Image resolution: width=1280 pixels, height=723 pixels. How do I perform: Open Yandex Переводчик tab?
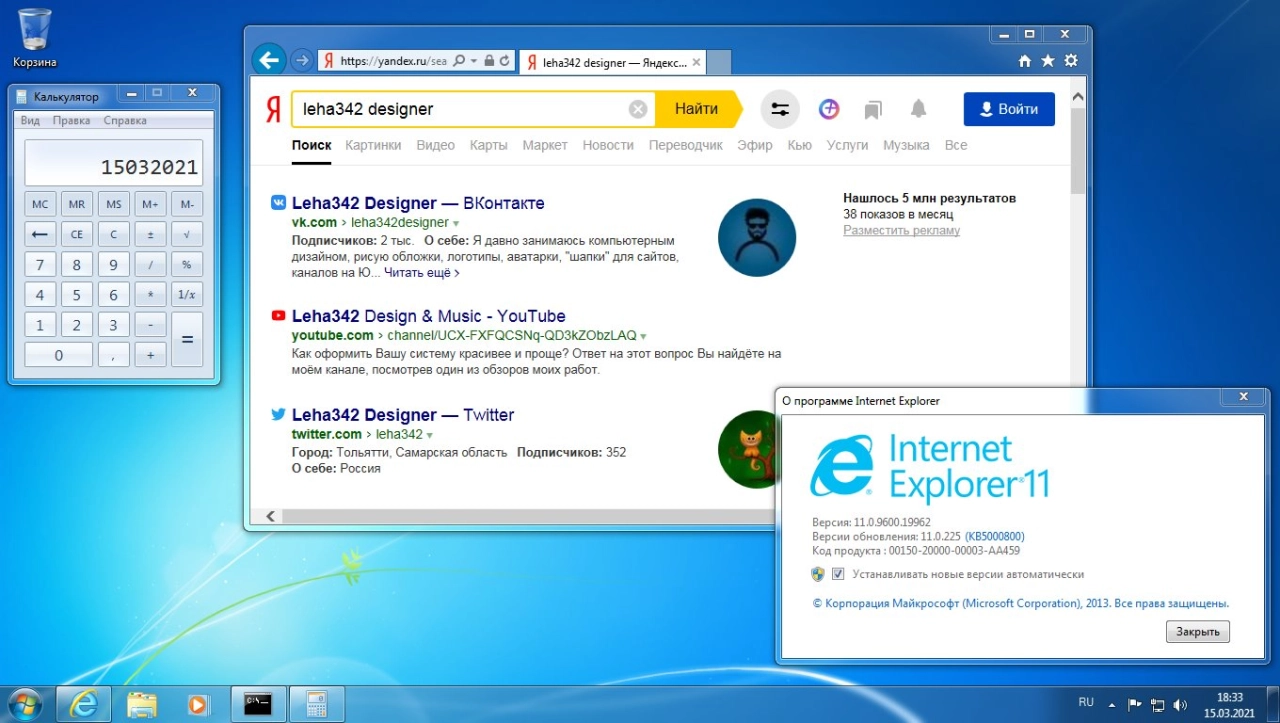(685, 145)
